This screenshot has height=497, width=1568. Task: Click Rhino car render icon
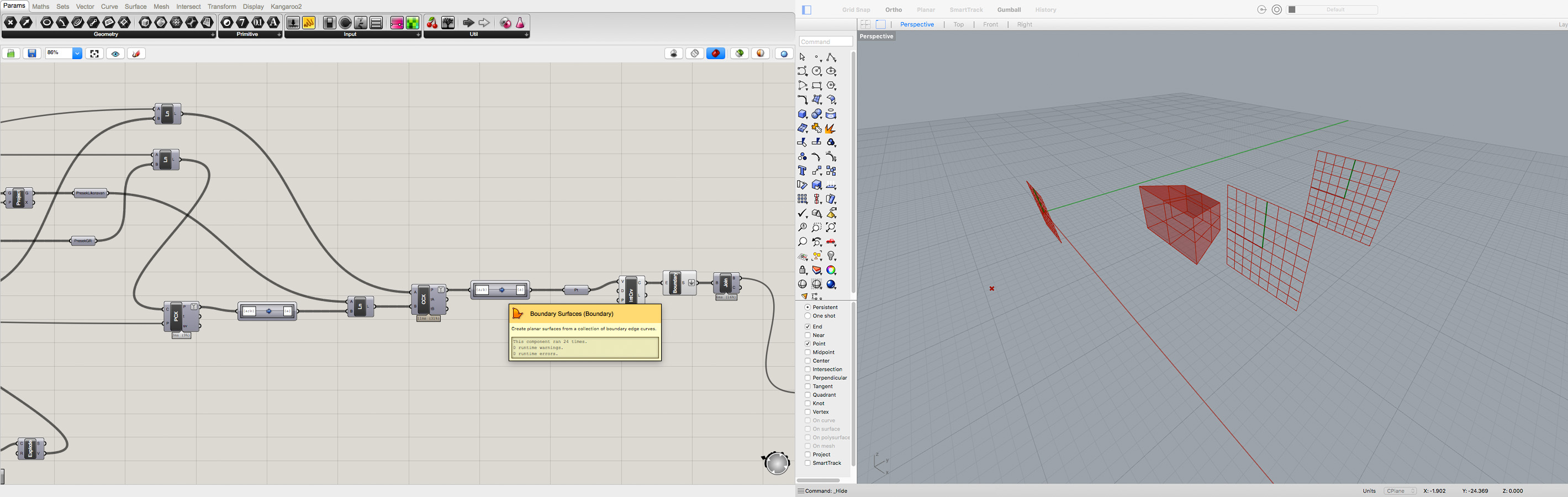point(831,242)
